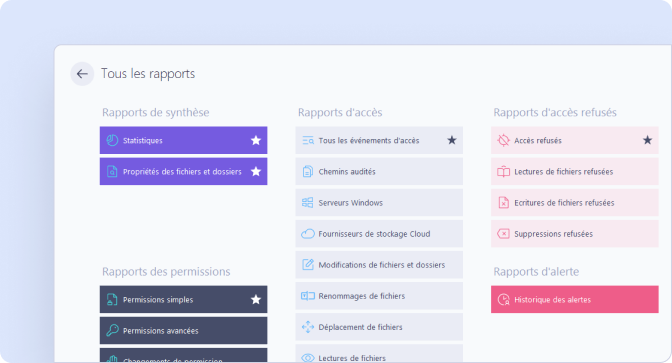Click the Permissions simples document icon
672x363 pixels.
[x=112, y=299]
